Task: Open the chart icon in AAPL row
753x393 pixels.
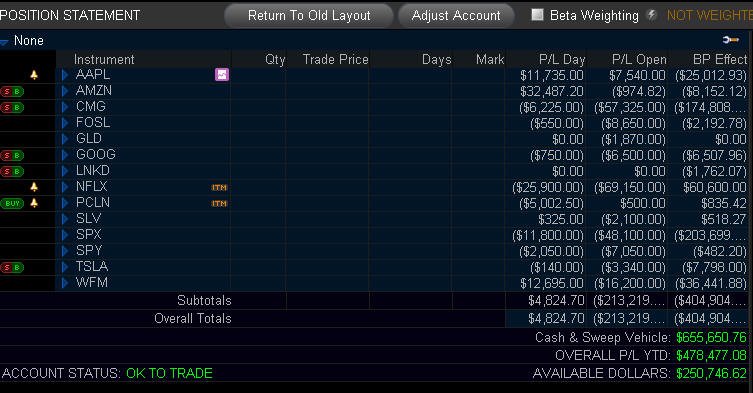Action: pos(222,74)
